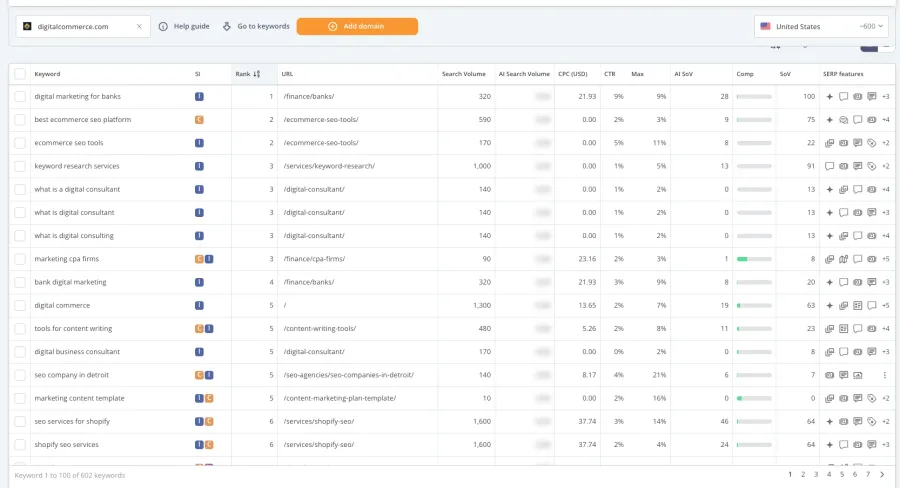Go to page 5 of results
This screenshot has width=900, height=488.
click(x=842, y=474)
